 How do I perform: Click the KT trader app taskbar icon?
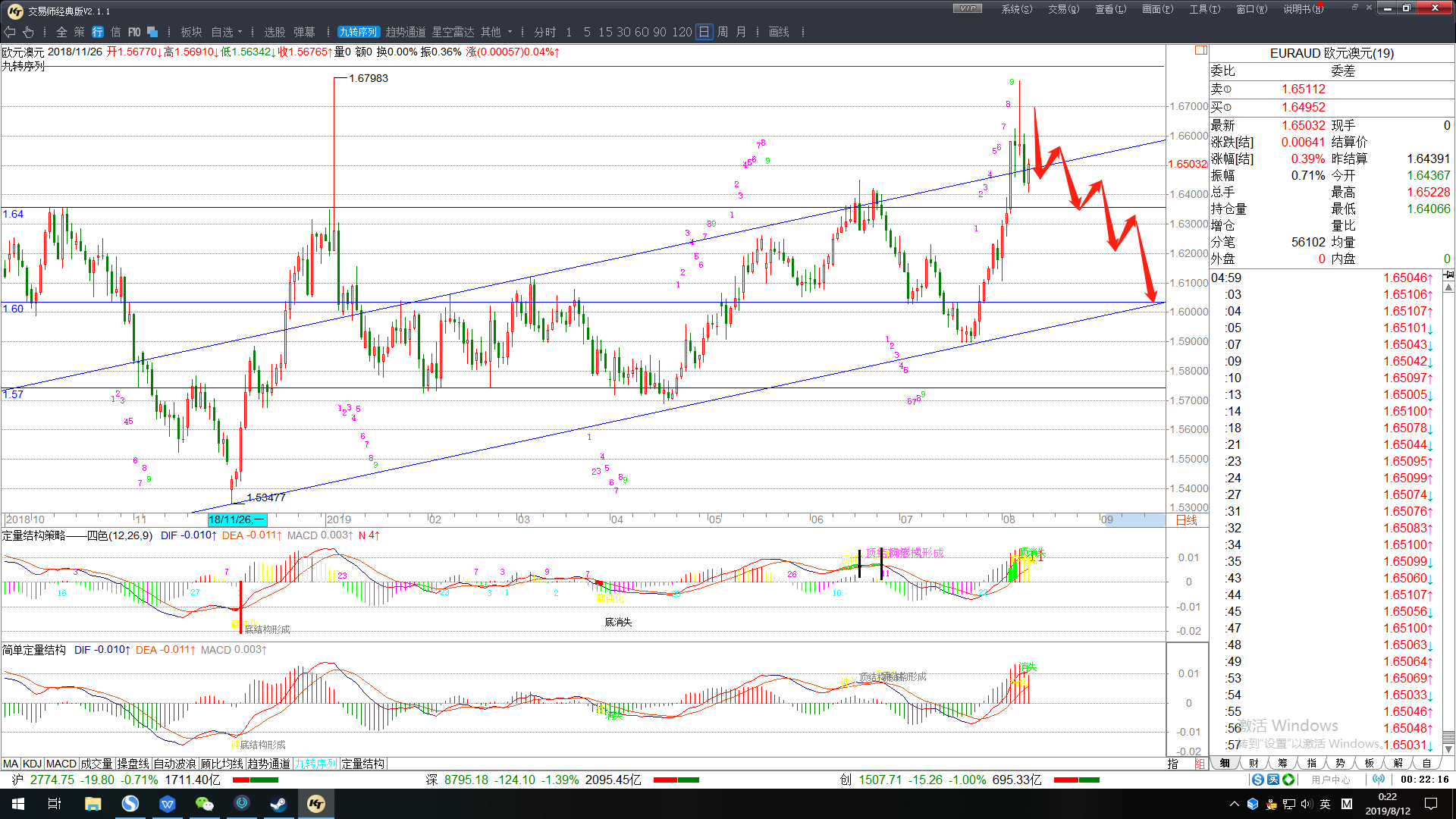[x=316, y=804]
